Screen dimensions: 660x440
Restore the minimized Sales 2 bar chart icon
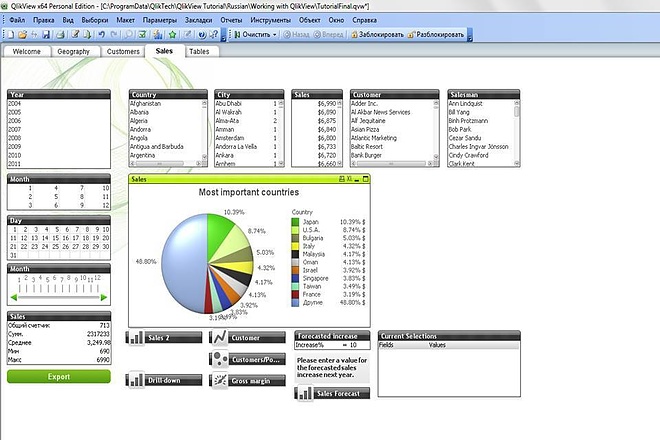(x=135, y=338)
